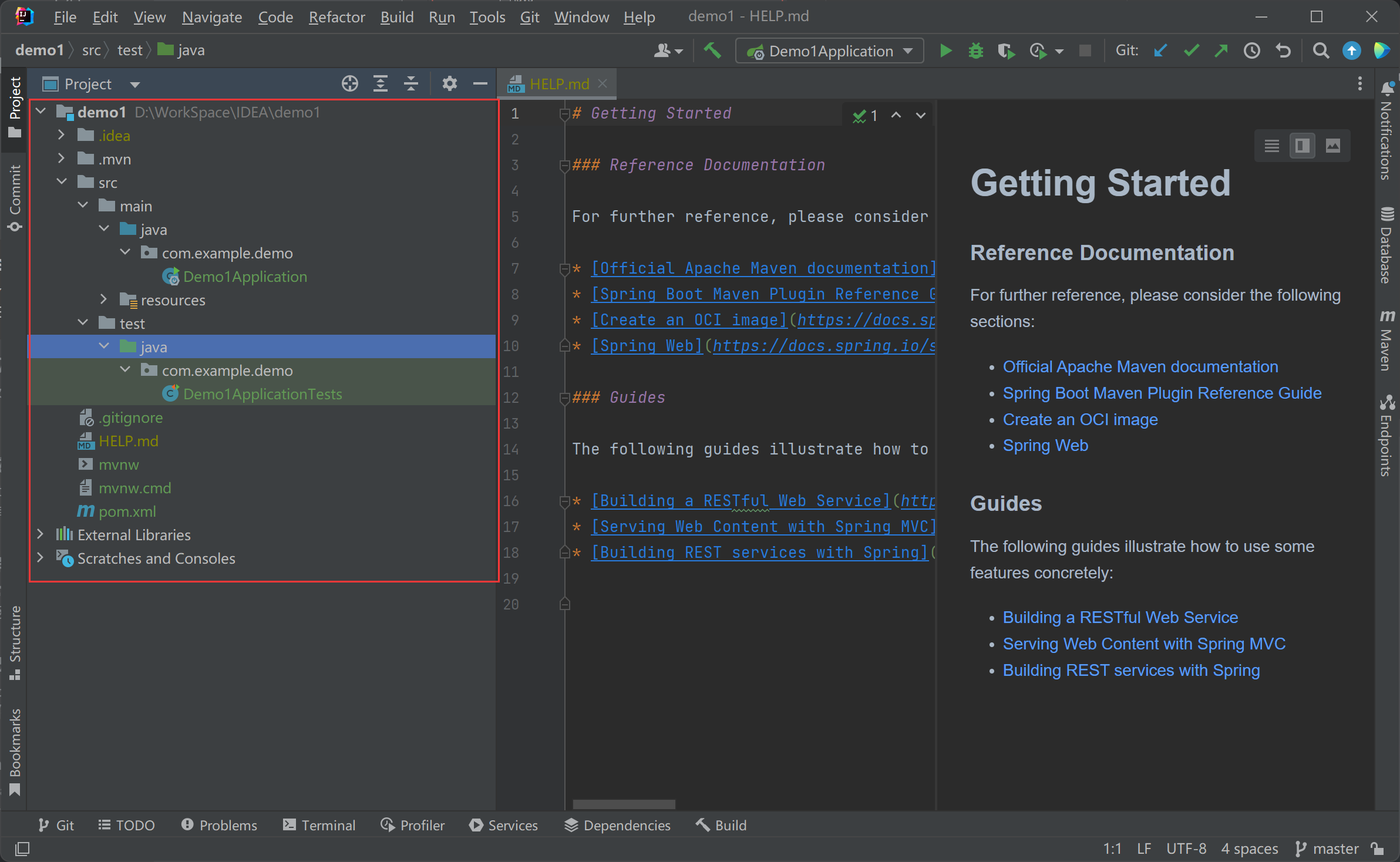
Task: Switch to preview-only view mode
Action: click(x=1333, y=146)
